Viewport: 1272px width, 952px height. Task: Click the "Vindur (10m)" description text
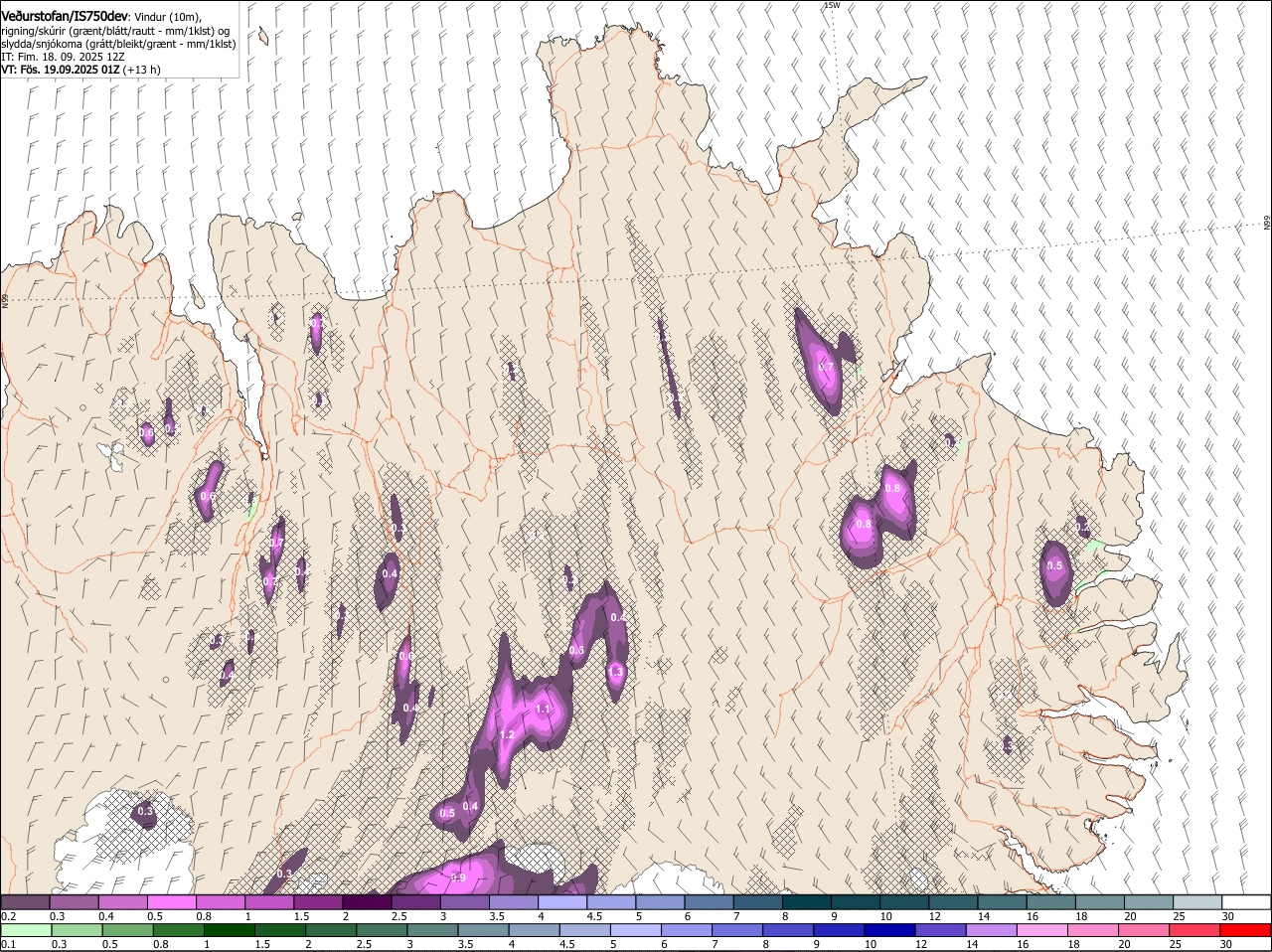(167, 17)
